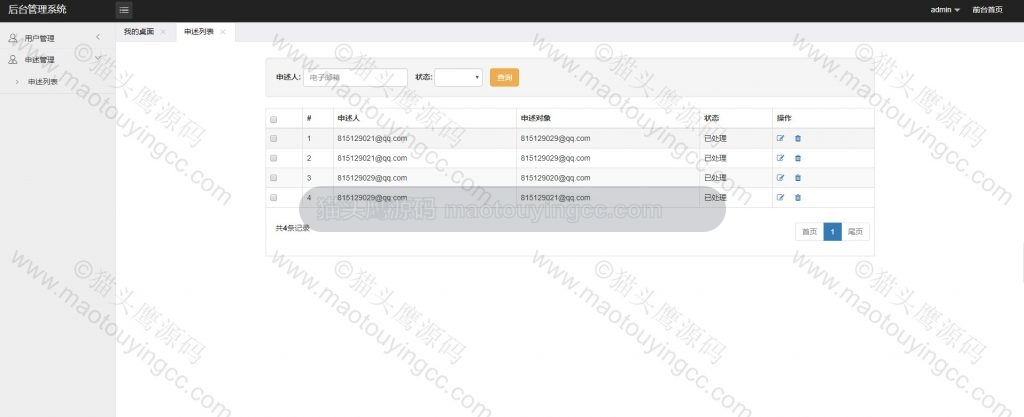
Task: Go to 尾页 last page
Action: click(x=856, y=232)
